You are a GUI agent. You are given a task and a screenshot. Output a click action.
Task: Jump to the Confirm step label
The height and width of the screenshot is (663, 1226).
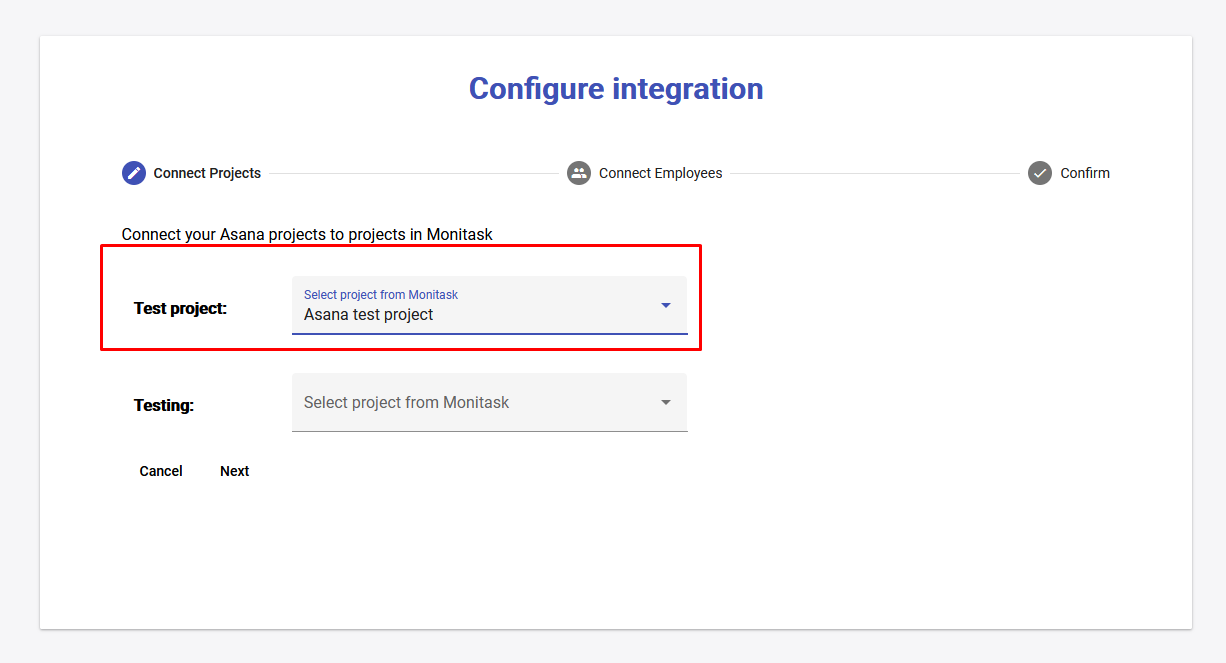click(1085, 173)
